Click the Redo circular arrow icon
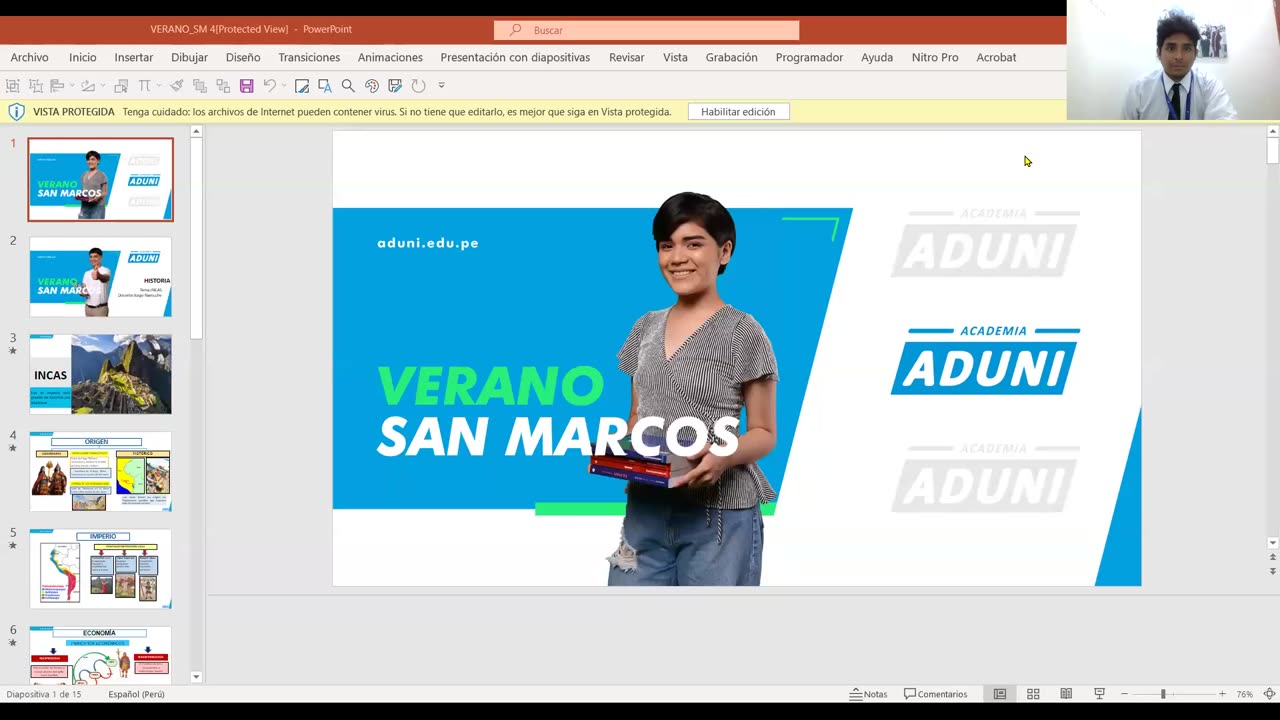 (x=418, y=86)
